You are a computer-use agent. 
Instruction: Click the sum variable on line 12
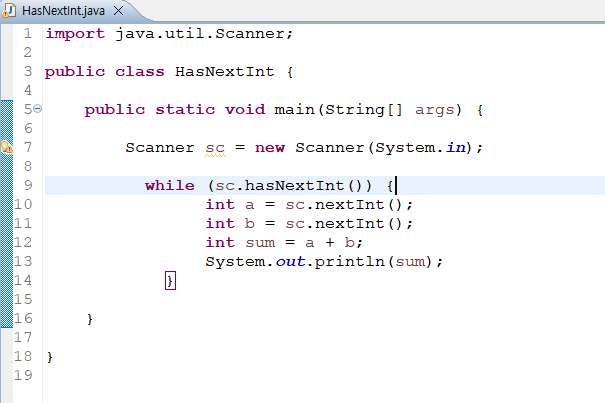click(260, 243)
